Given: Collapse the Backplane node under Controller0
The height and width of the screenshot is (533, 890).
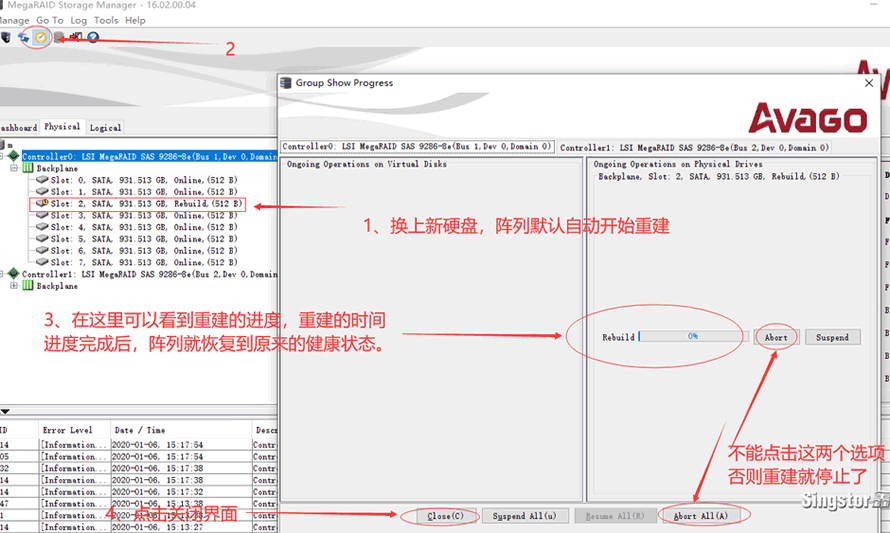Looking at the screenshot, I should 14,169.
